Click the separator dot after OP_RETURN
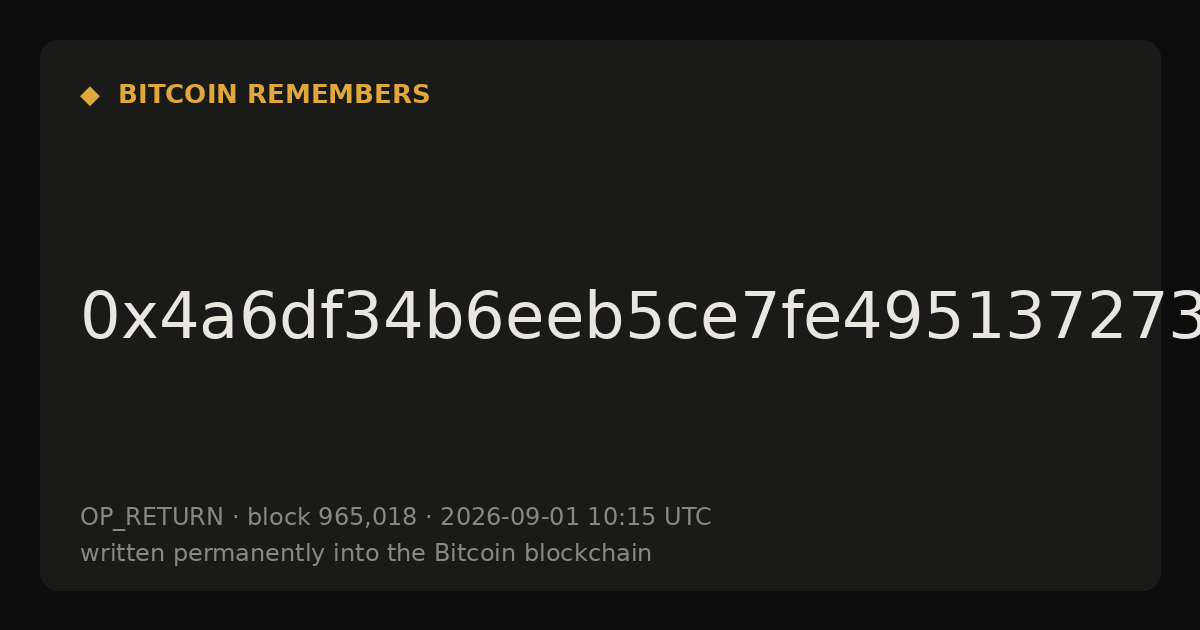 coord(236,518)
